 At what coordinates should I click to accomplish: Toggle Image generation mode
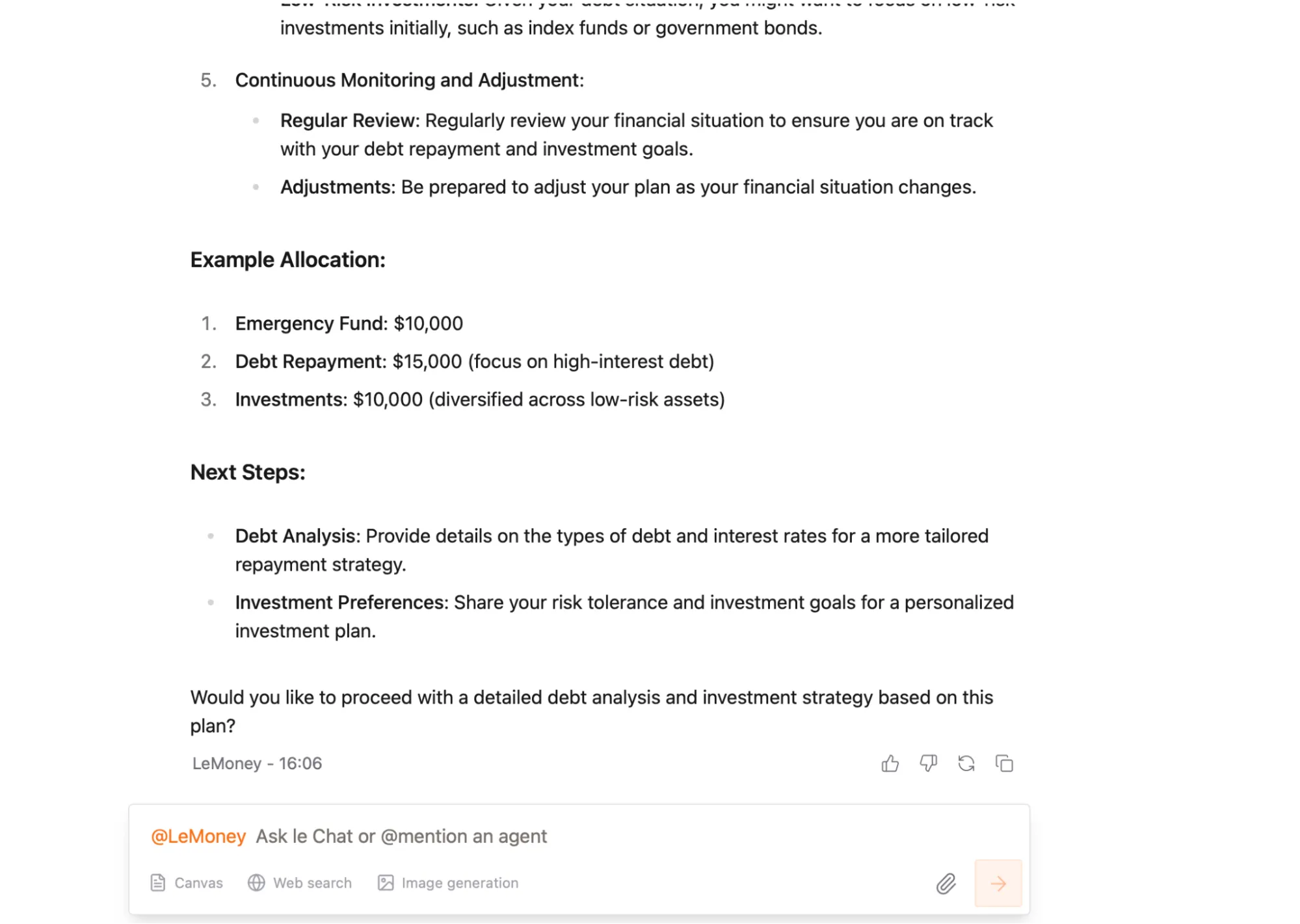point(448,883)
